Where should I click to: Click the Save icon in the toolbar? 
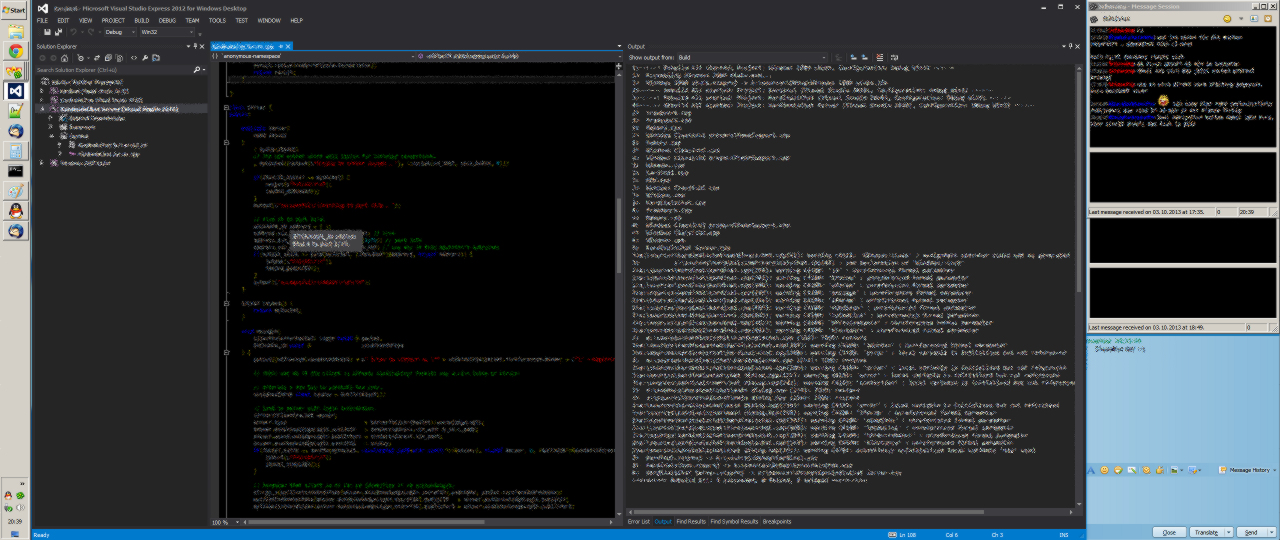coord(46,32)
